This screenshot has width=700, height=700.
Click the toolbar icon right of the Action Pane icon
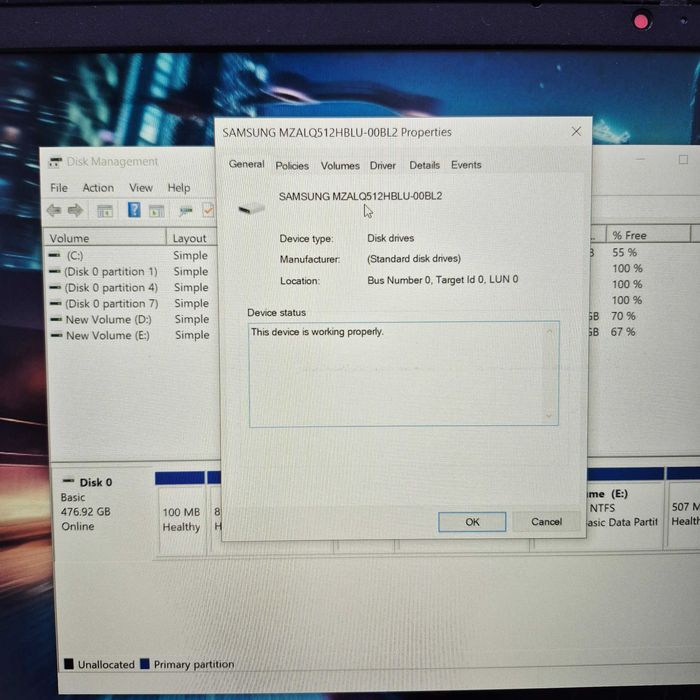(186, 211)
